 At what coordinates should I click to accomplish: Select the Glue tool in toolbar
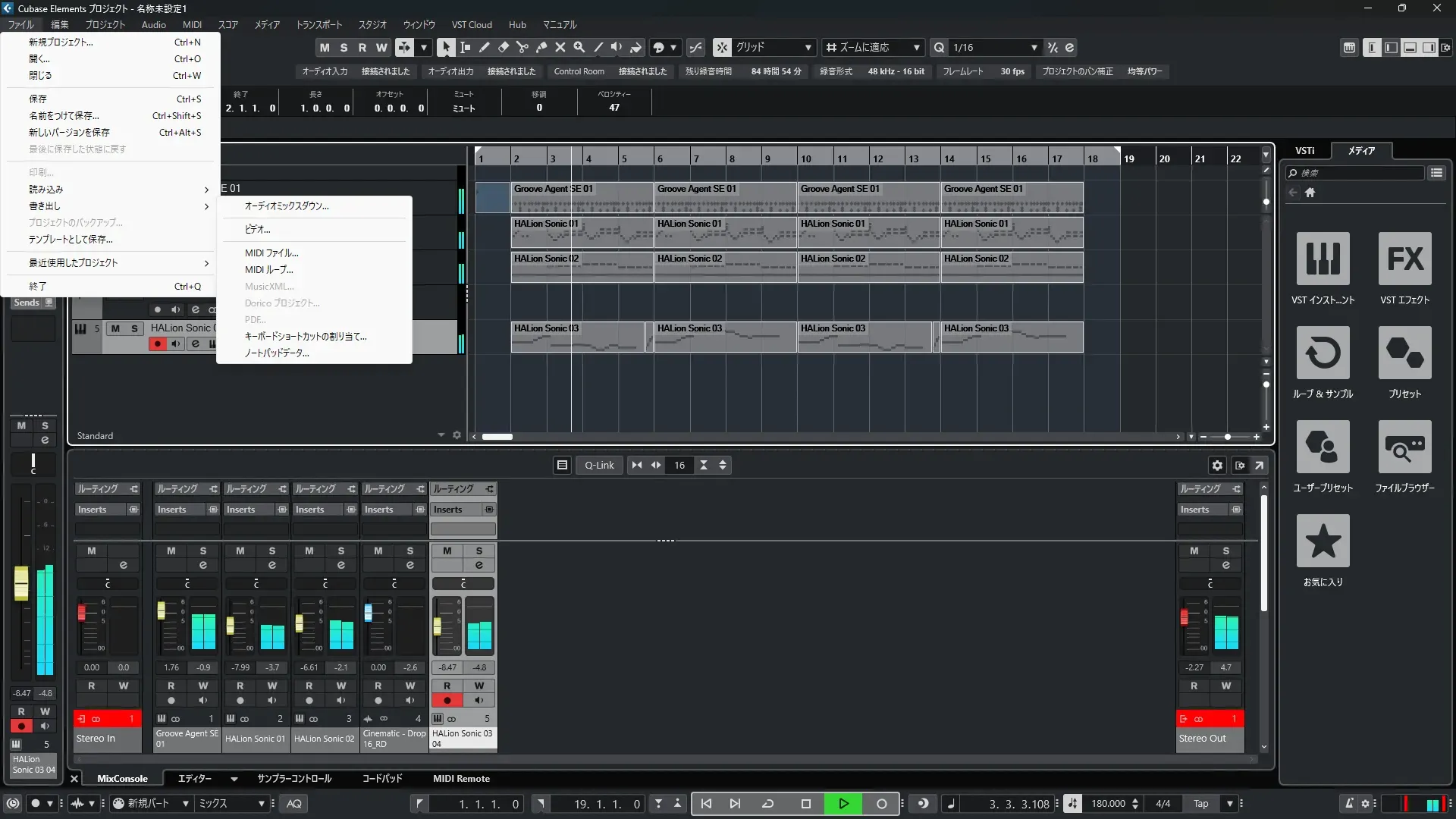tap(541, 47)
